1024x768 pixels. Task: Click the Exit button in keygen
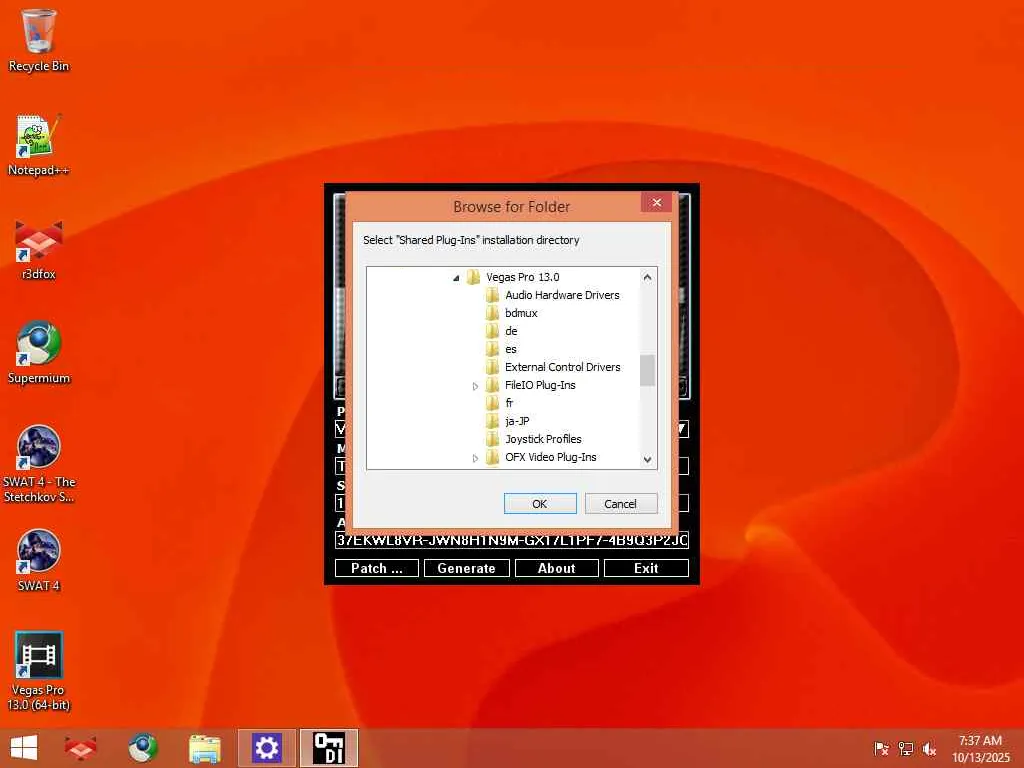[646, 568]
